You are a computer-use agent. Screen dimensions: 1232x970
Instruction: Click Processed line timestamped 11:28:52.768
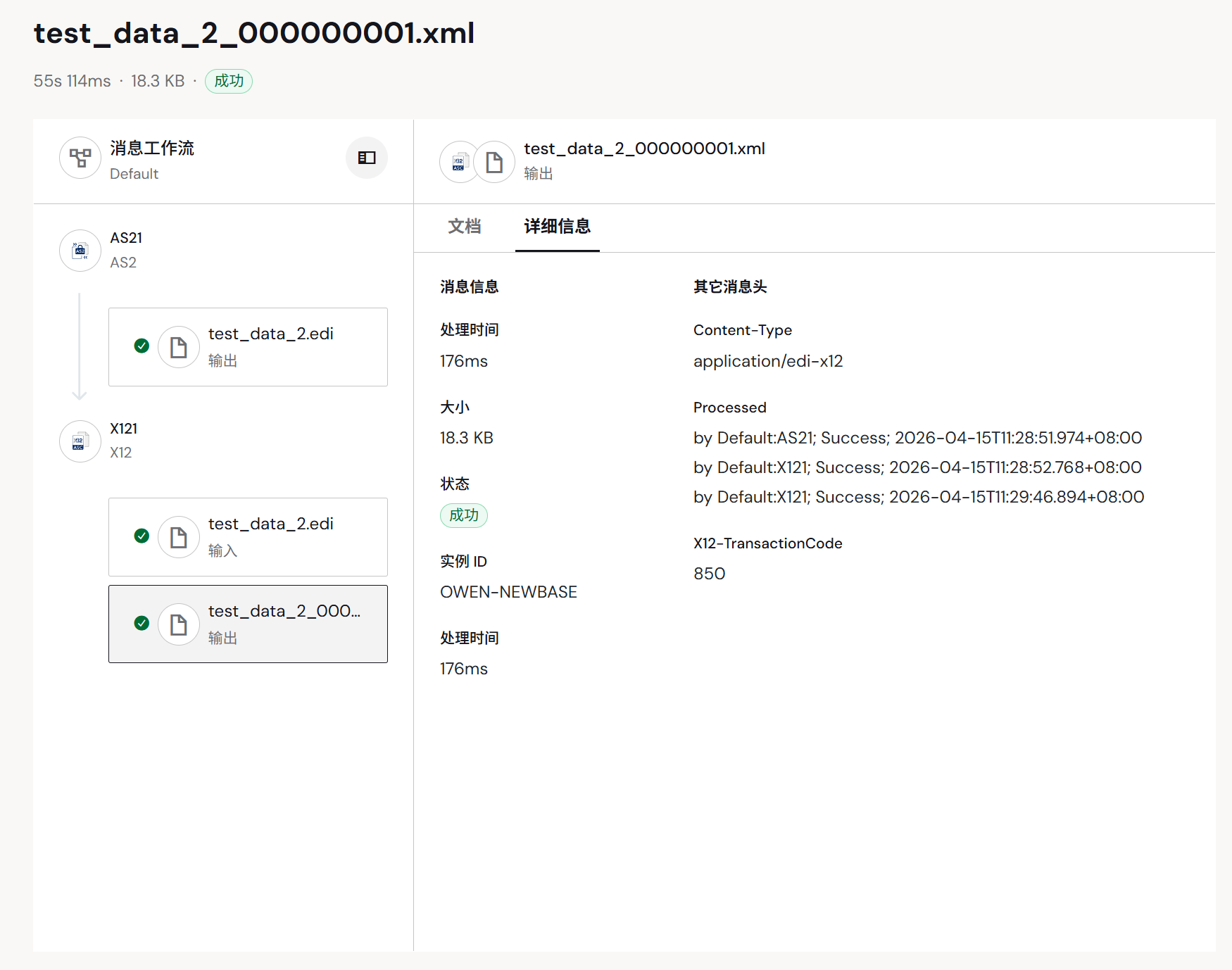917,467
